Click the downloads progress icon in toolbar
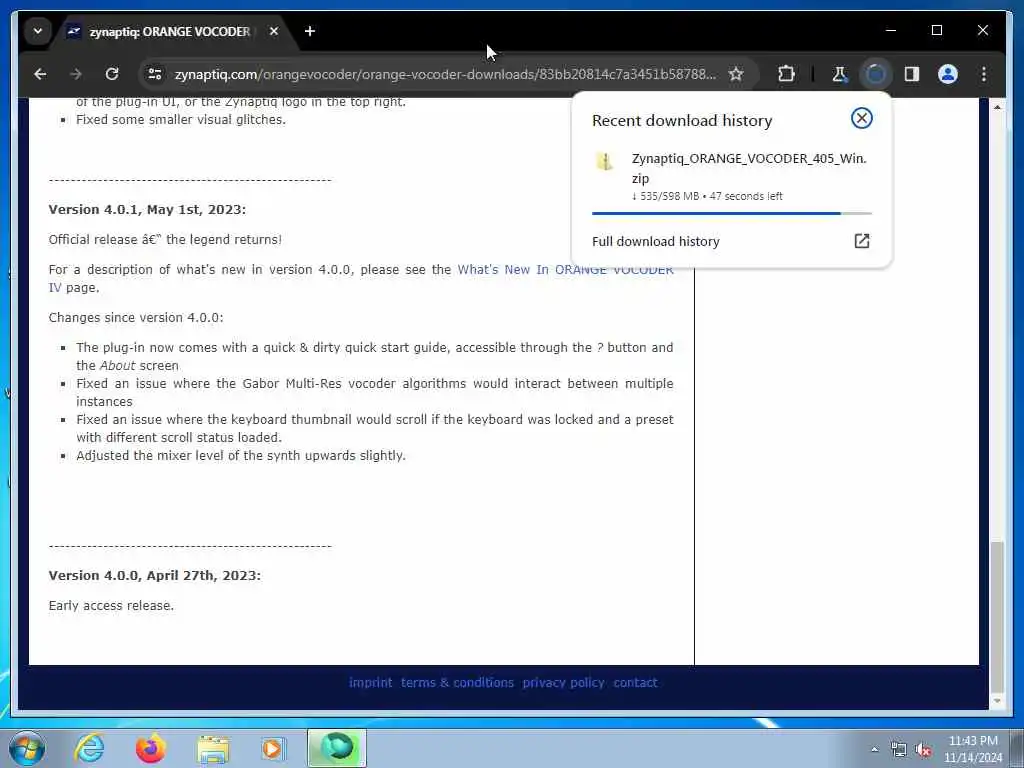Viewport: 1024px width, 768px height. coord(876,74)
